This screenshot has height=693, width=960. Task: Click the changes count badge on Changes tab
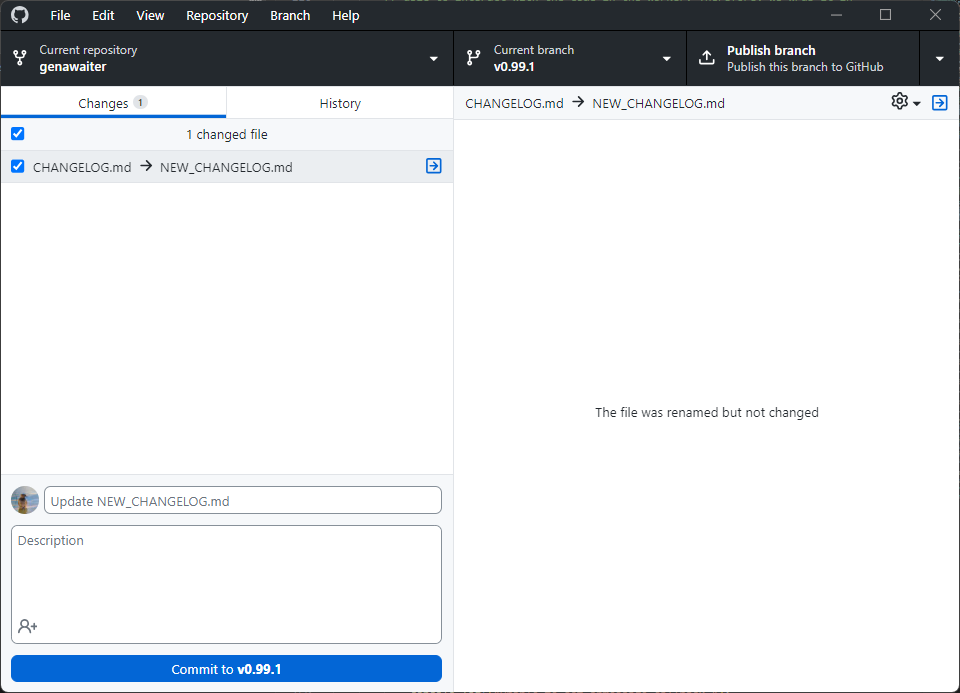(x=140, y=102)
